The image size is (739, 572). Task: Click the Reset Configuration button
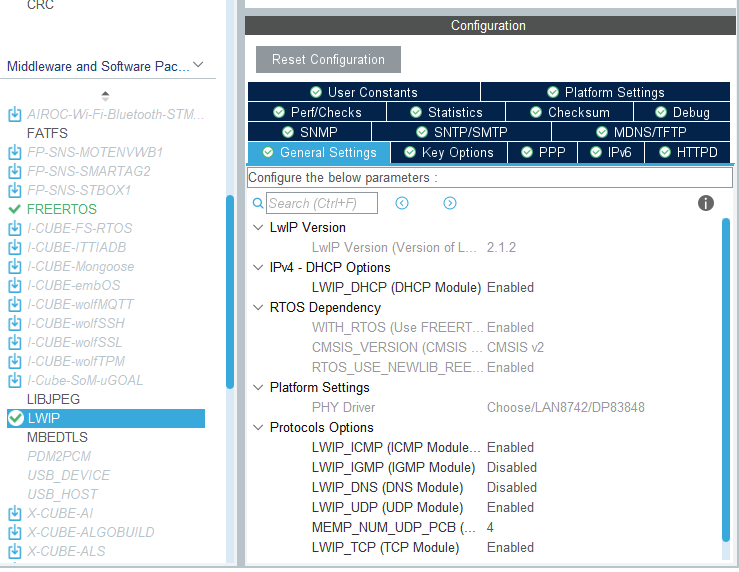[328, 59]
